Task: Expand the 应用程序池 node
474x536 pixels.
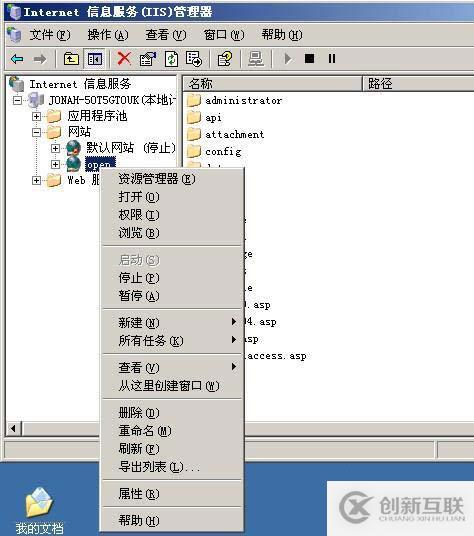Action: (x=36, y=116)
